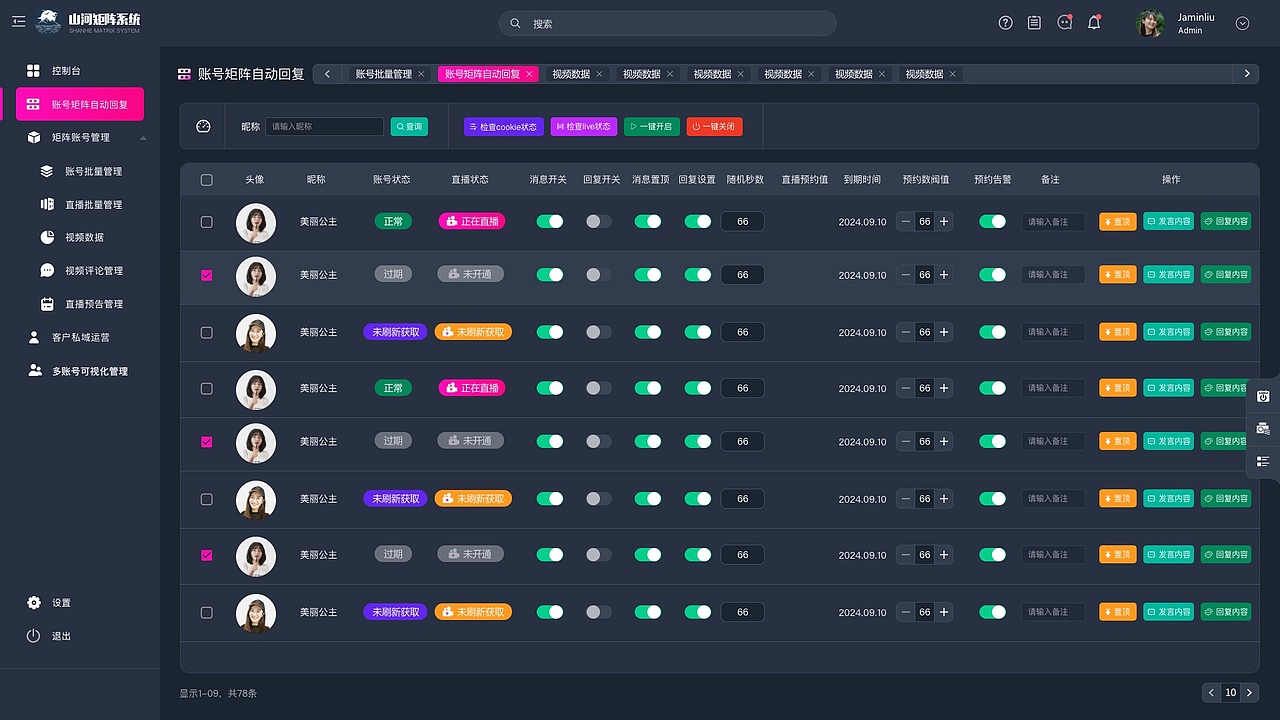
Task: Click the 备注 input in the first row
Action: point(1053,221)
